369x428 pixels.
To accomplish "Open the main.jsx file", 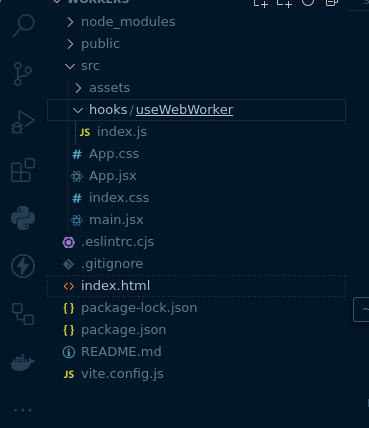I will (x=196, y=220).
